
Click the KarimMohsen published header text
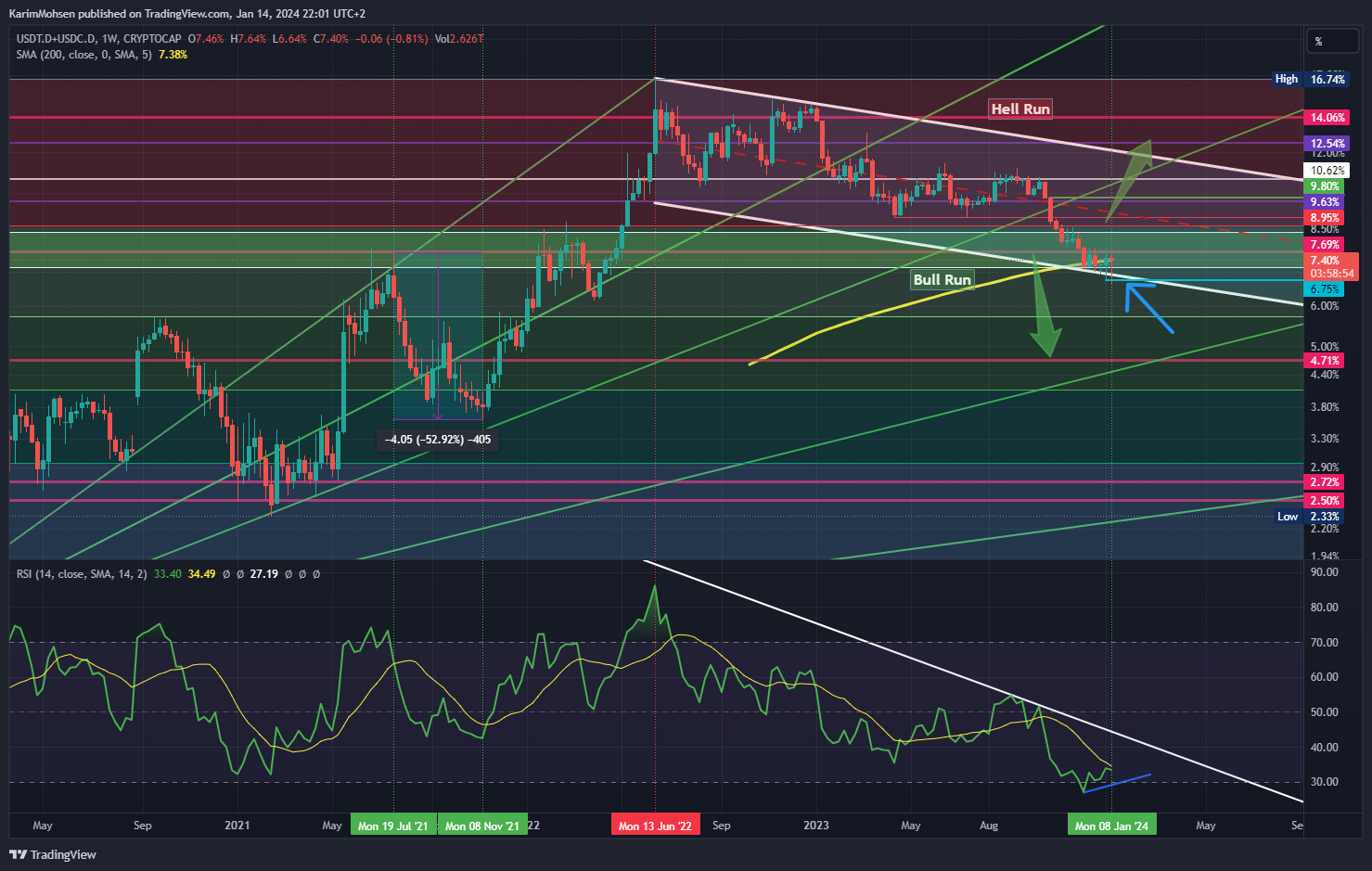coord(187,14)
